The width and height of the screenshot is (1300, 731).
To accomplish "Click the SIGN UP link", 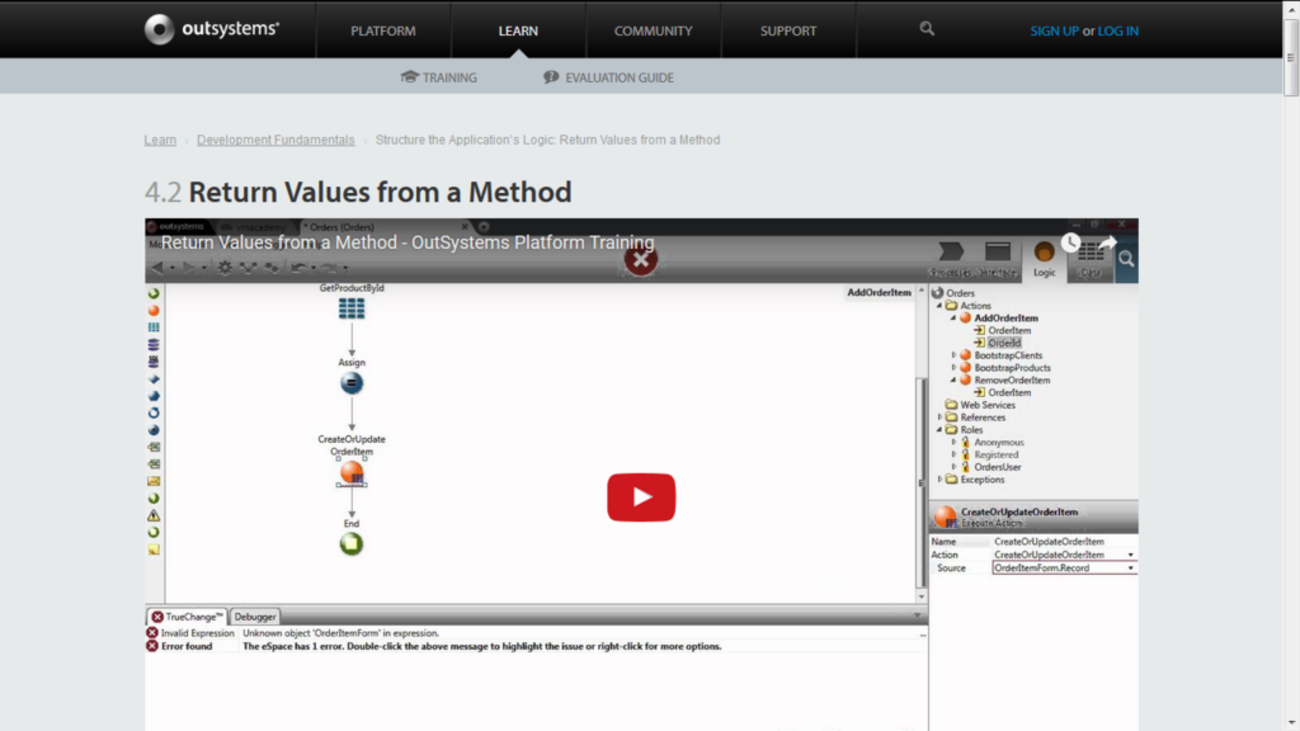I will click(x=1054, y=31).
